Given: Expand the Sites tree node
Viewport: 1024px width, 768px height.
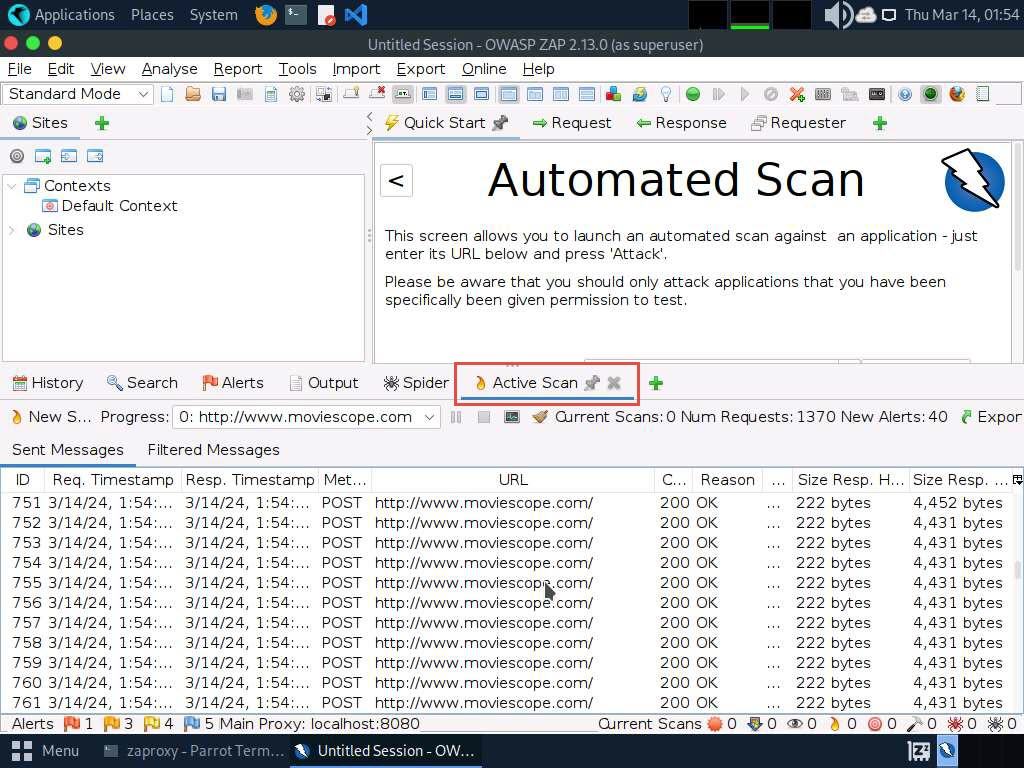Looking at the screenshot, I should point(12,230).
